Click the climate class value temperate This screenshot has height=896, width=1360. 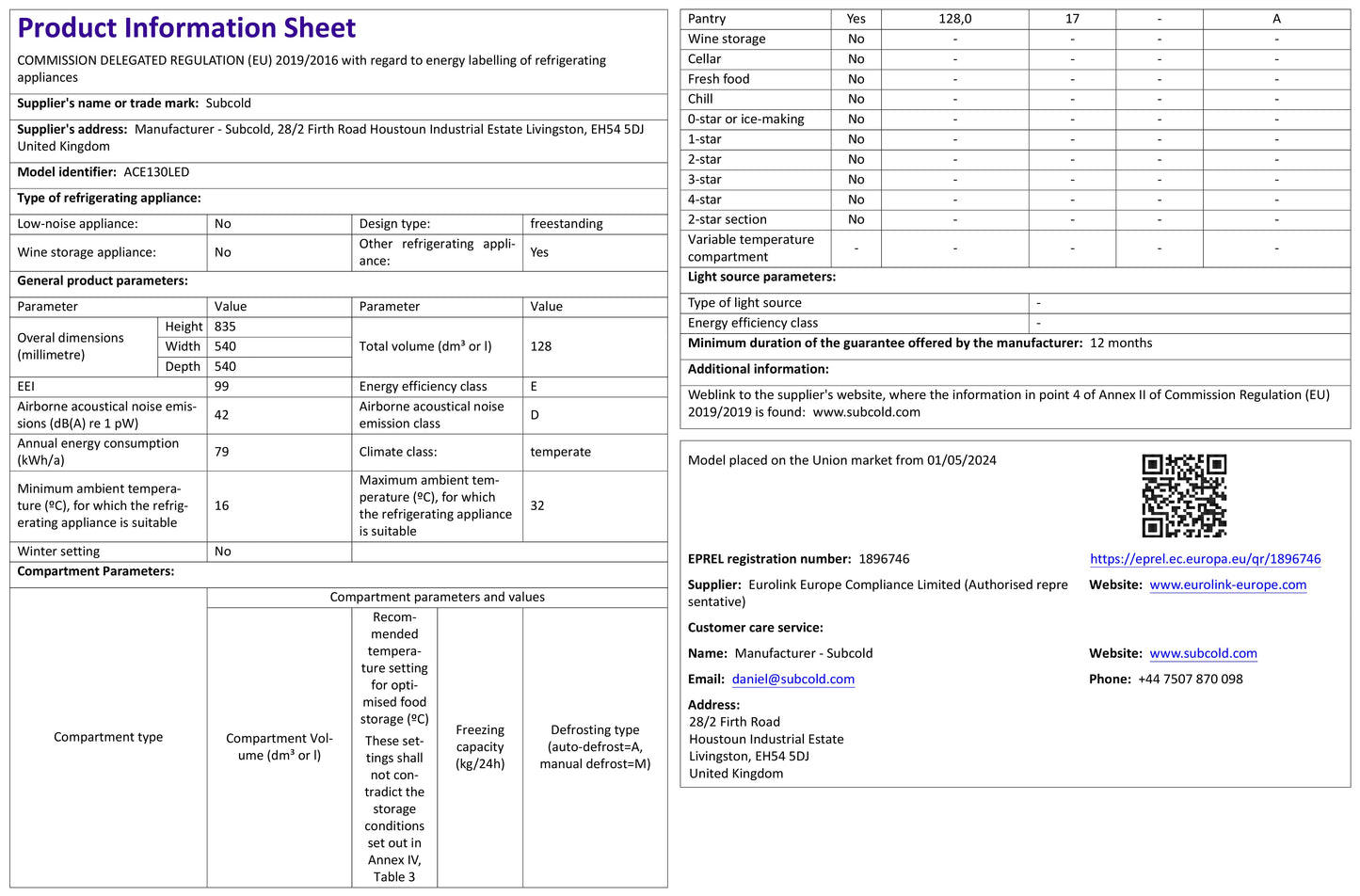coord(560,452)
